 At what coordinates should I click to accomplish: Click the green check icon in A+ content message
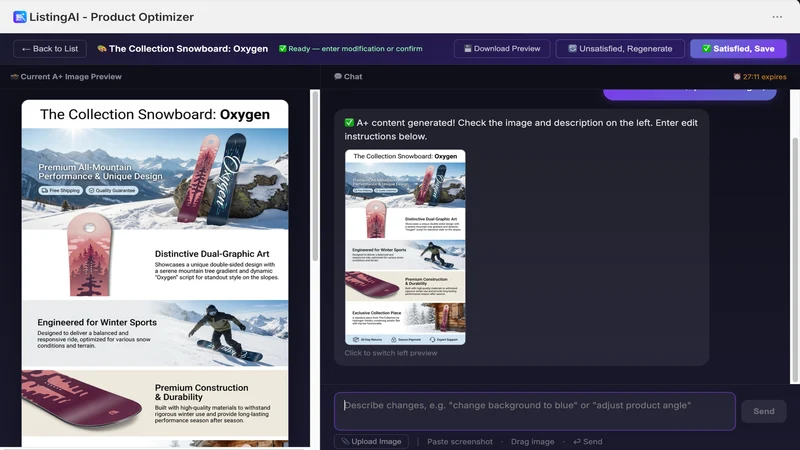click(x=349, y=122)
